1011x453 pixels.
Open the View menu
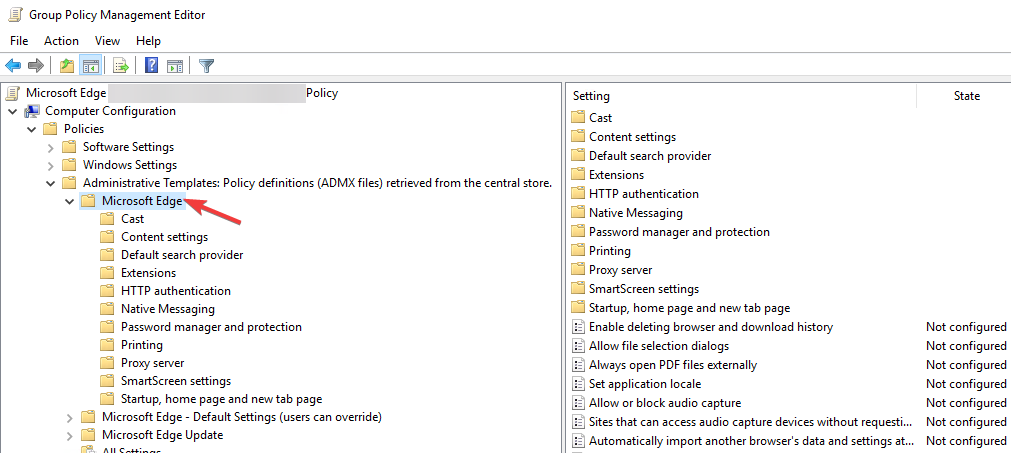point(107,41)
